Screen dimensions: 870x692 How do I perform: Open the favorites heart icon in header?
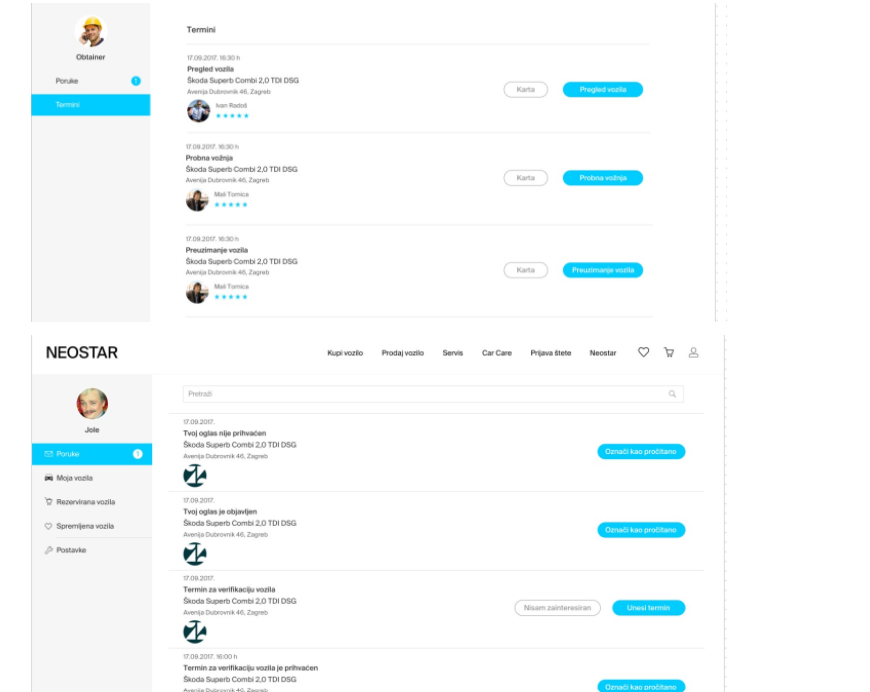643,352
